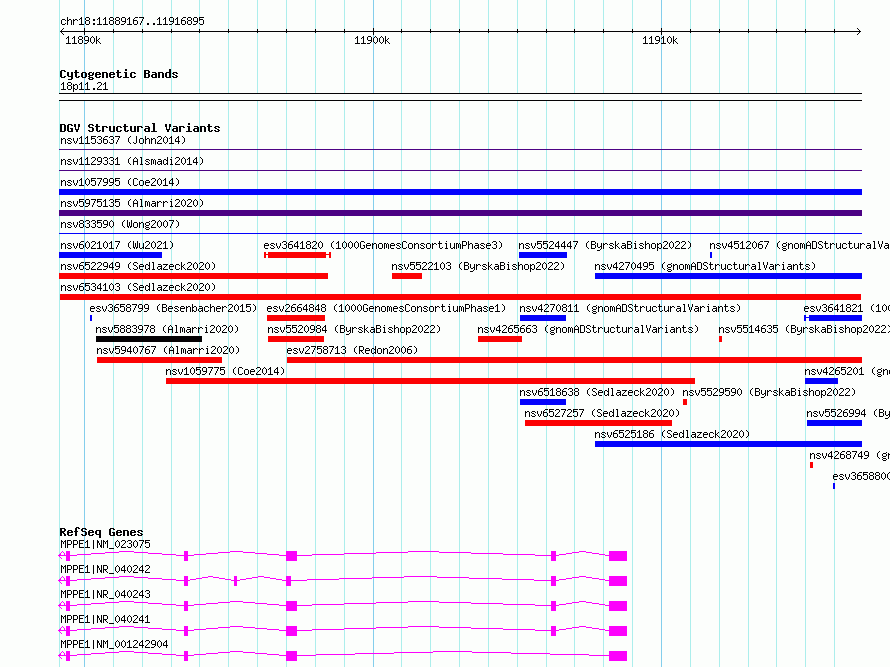Click the esv2758713 (Redon2006) label
The height and width of the screenshot is (667, 890).
352,350
